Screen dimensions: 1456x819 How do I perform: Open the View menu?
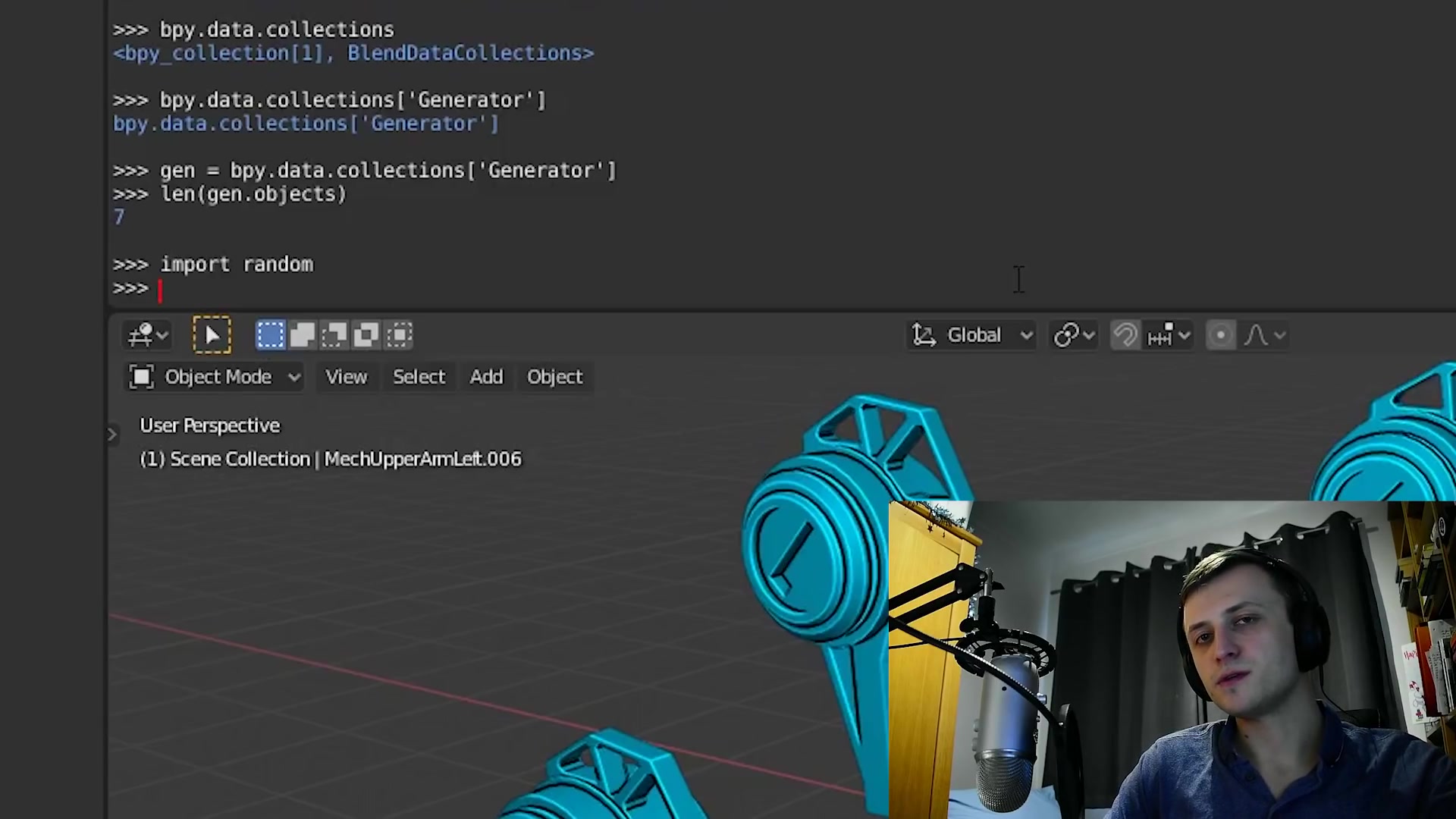(x=346, y=377)
